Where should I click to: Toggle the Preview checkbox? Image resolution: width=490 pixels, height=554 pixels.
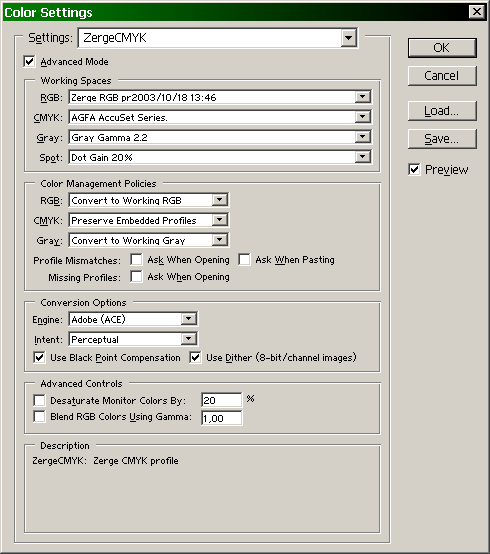414,170
